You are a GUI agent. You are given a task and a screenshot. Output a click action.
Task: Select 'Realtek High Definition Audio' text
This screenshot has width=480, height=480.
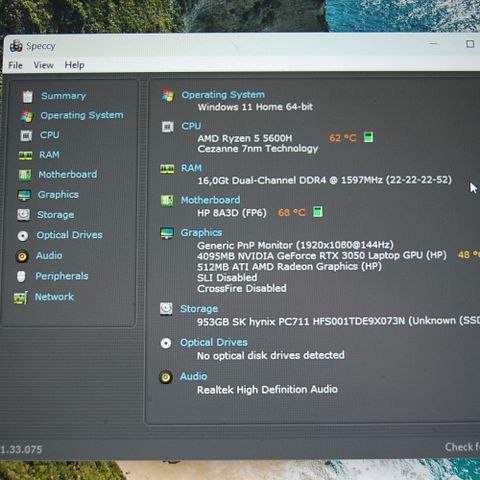(267, 390)
